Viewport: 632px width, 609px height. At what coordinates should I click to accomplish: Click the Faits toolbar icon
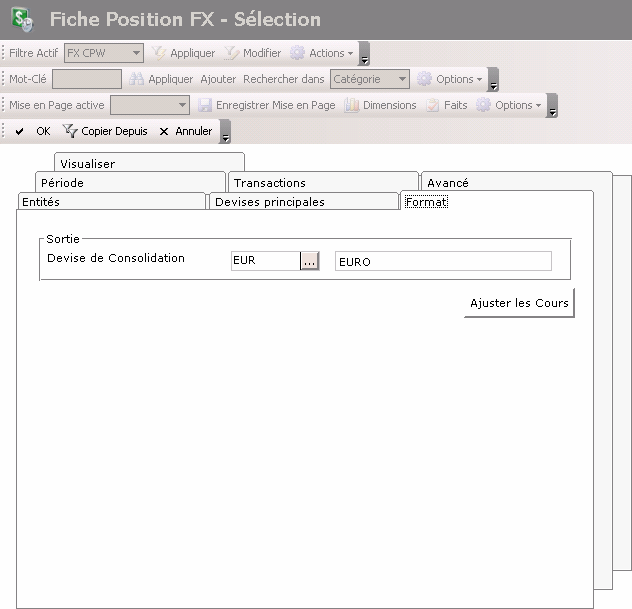(447, 105)
